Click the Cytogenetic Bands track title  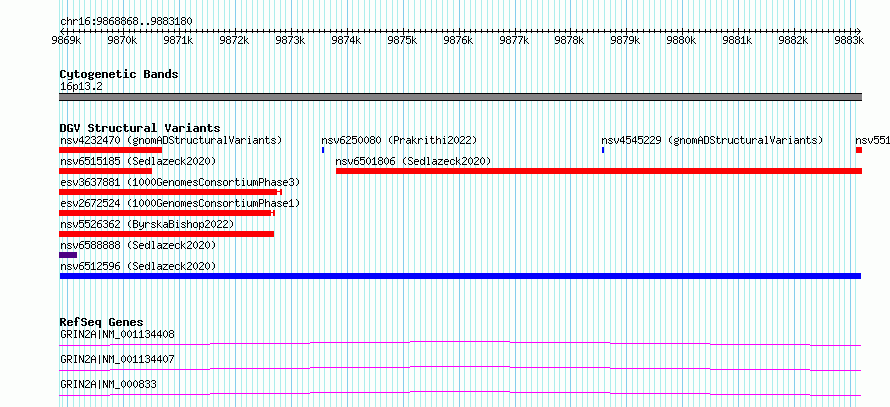tap(119, 74)
